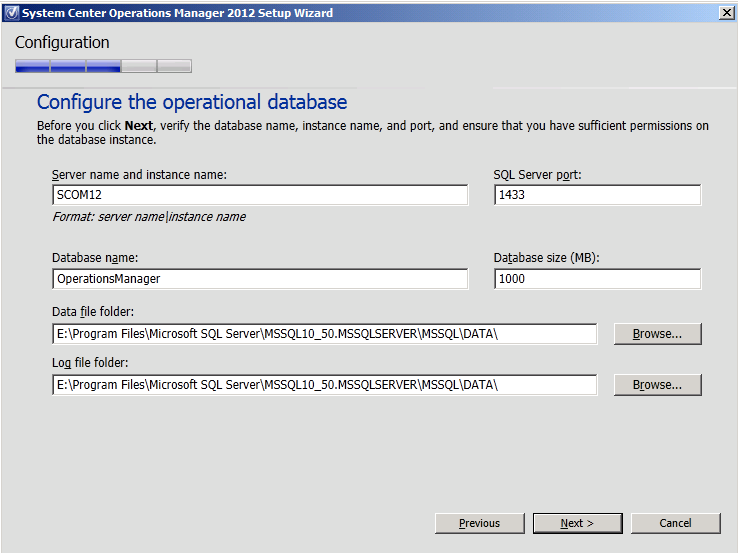Cancel the setup wizard
This screenshot has width=738, height=553.
click(675, 523)
